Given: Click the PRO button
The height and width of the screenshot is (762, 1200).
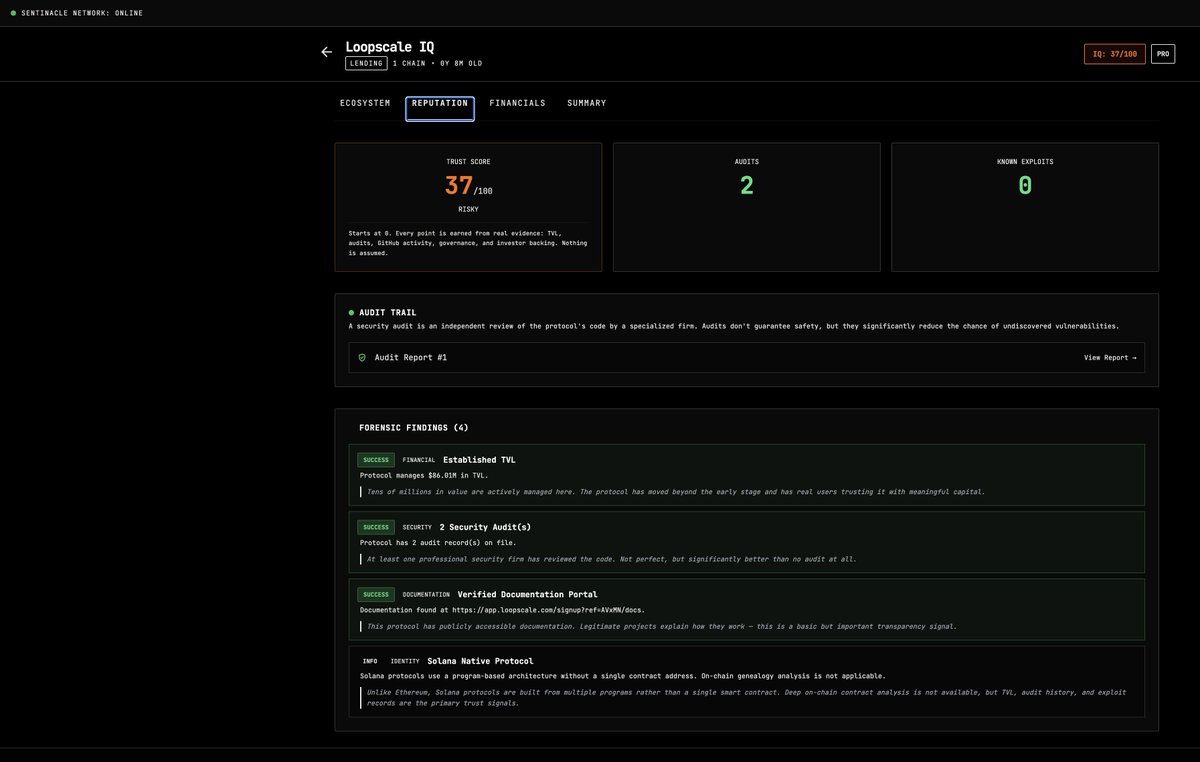Looking at the screenshot, I should (1163, 54).
